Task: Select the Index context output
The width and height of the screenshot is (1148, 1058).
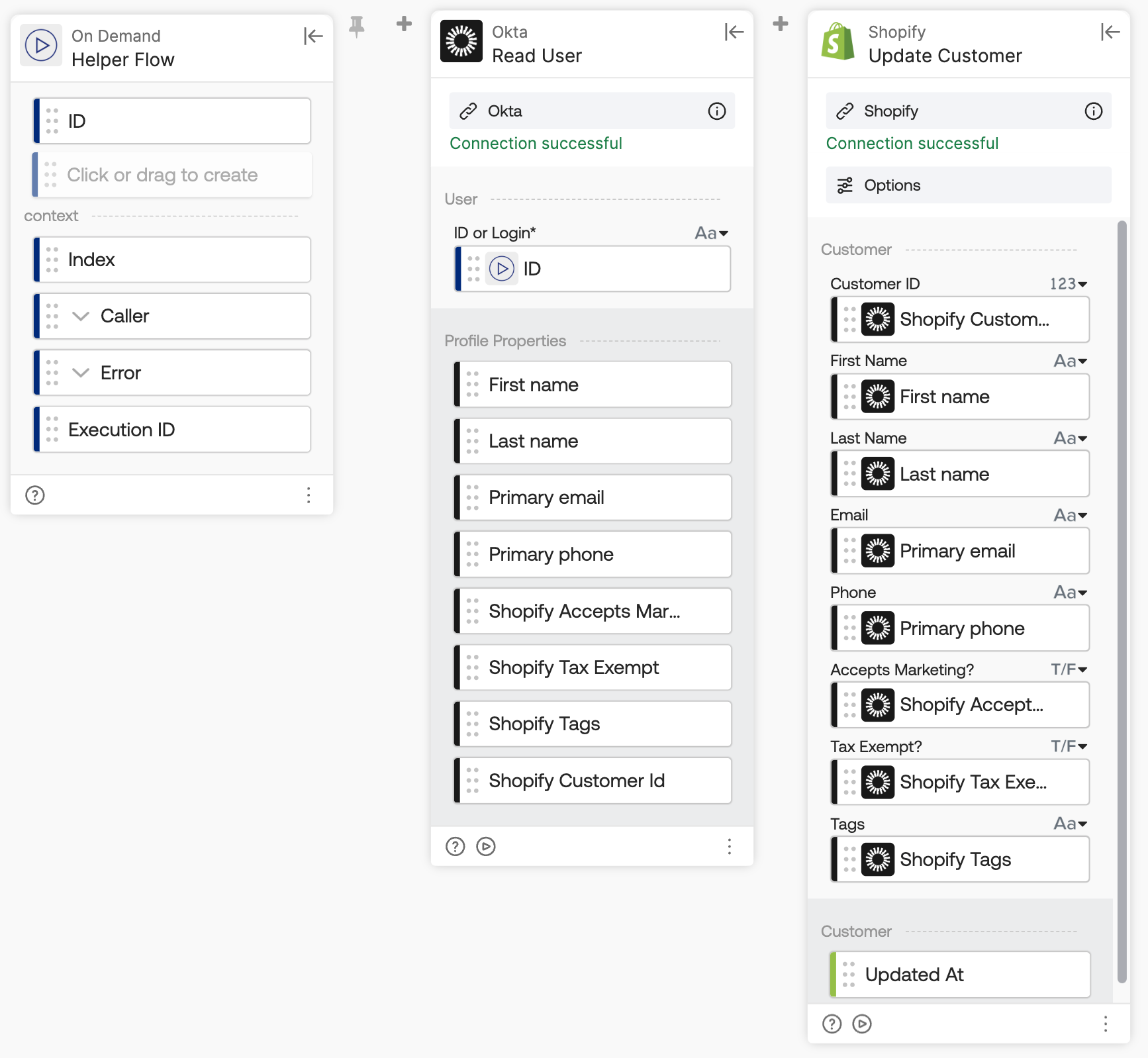Action: pos(172,260)
